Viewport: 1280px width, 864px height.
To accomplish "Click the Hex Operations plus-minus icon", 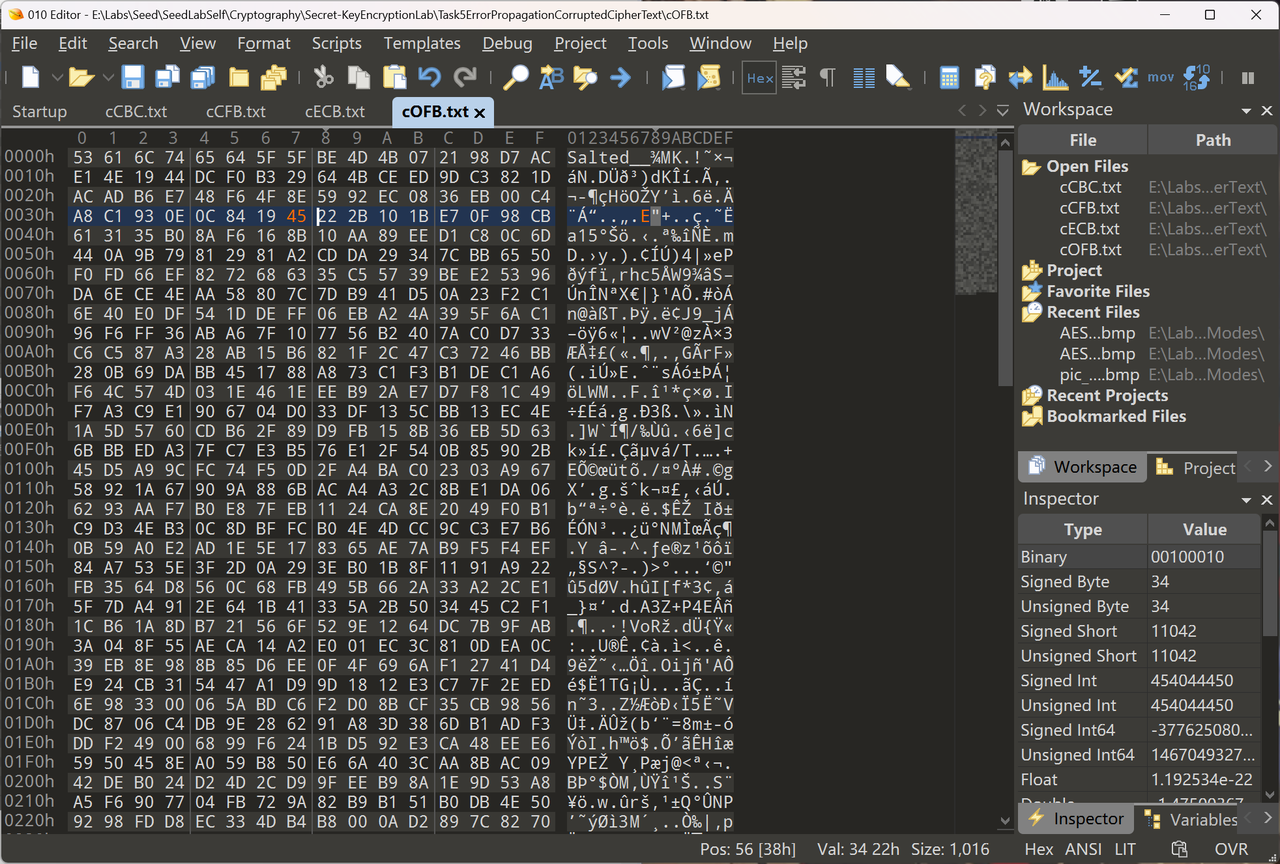I will click(1090, 77).
